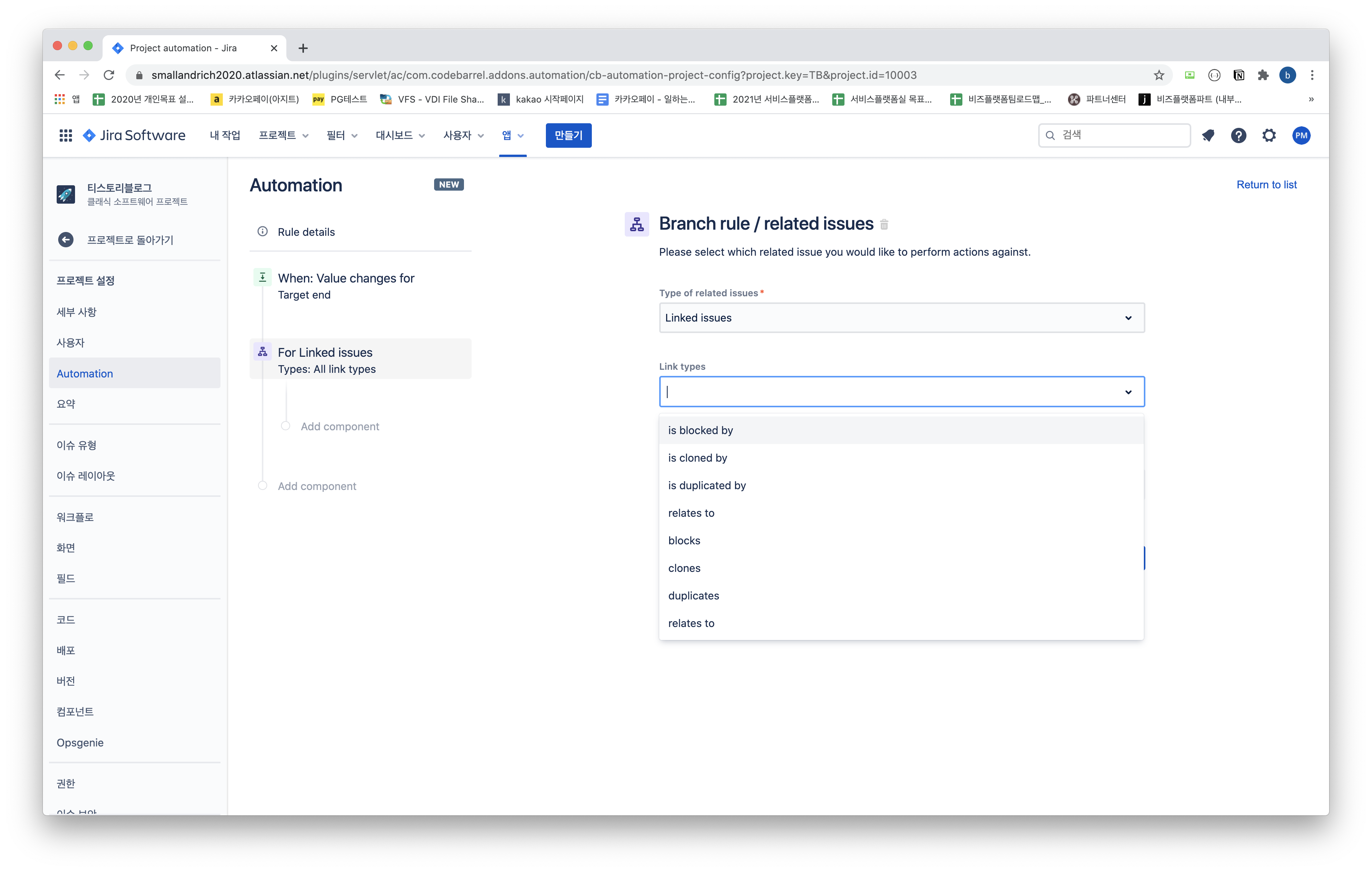1372x872 pixels.
Task: Add component under Linked issues branch
Action: [x=340, y=426]
